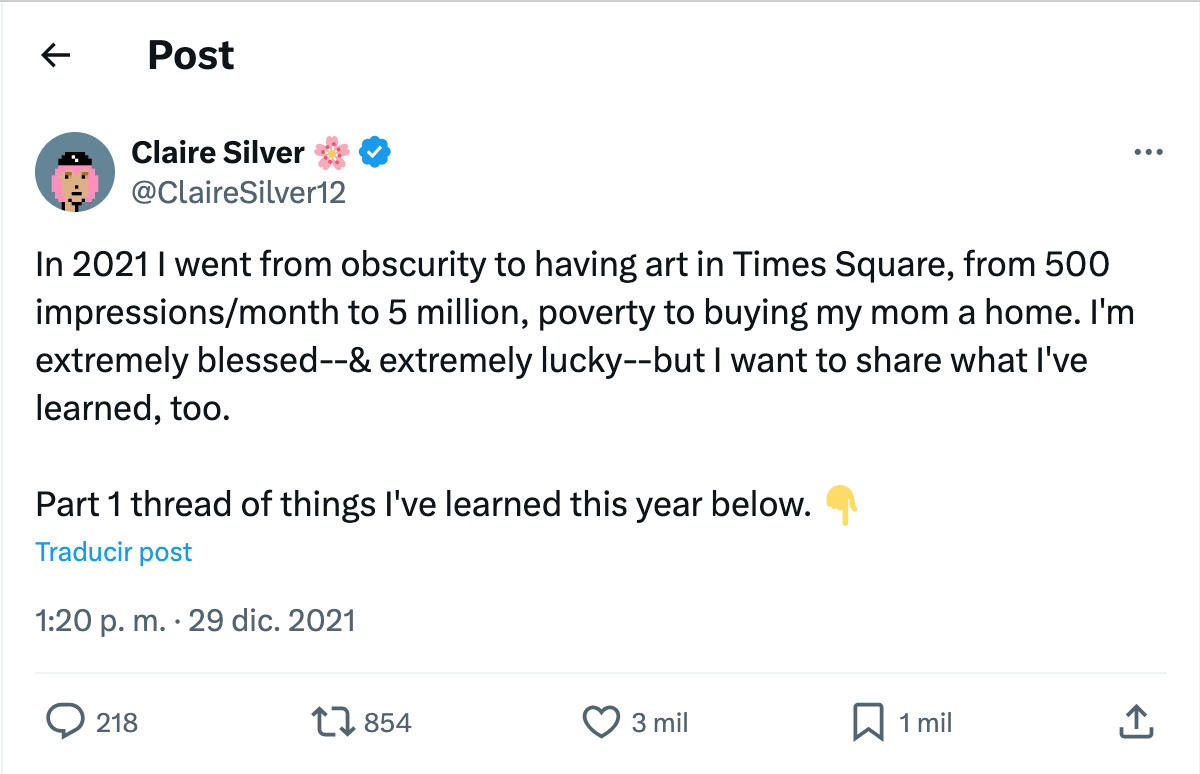Go back using the left arrow
The image size is (1200, 774).
click(x=55, y=55)
